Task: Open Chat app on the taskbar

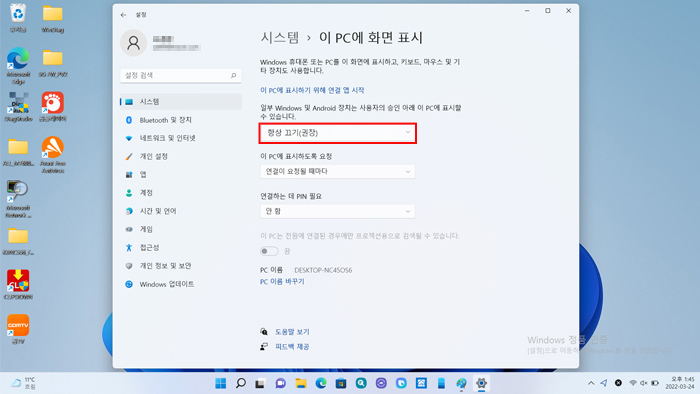Action: (x=280, y=383)
